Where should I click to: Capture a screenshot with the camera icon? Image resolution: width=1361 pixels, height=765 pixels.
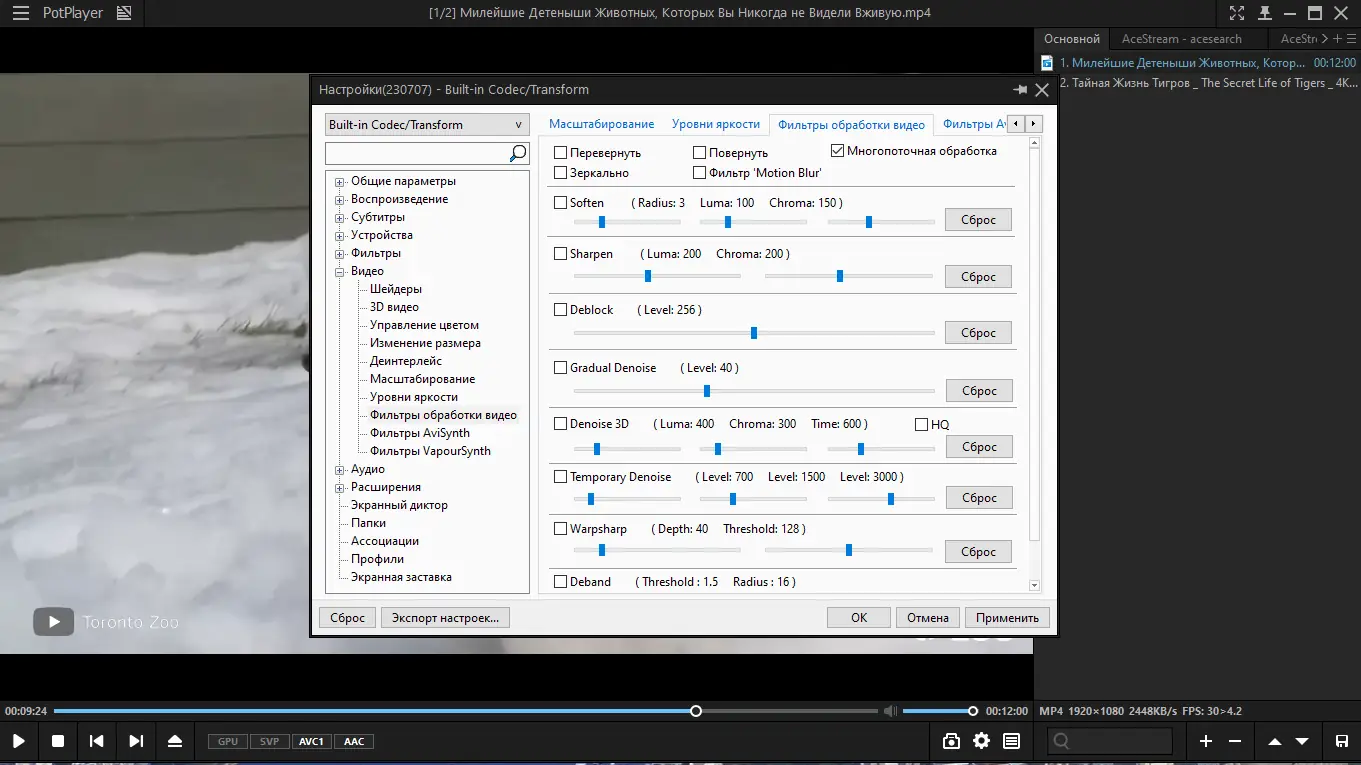click(951, 741)
